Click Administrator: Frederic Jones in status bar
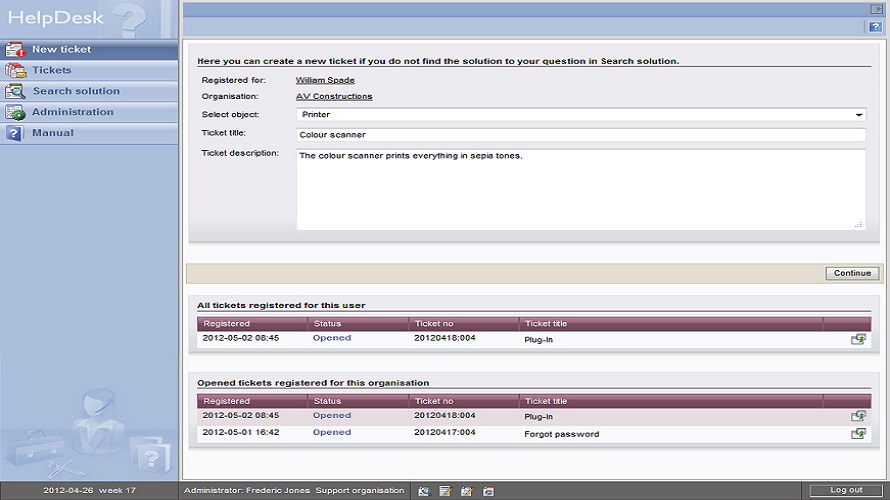 (247, 490)
